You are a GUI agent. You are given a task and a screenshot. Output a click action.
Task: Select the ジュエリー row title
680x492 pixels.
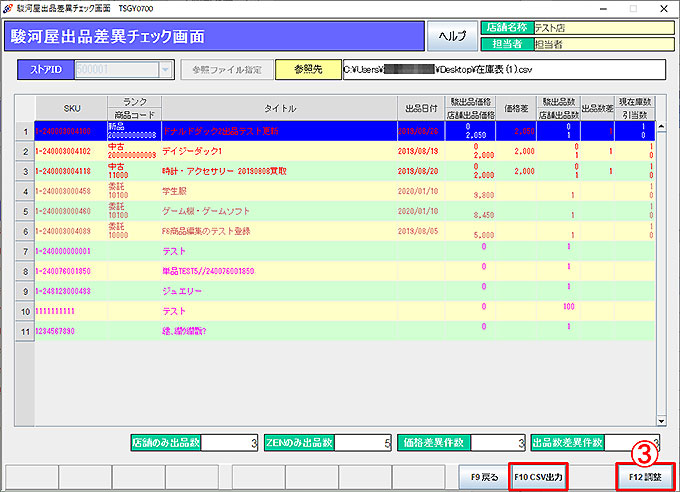[x=181, y=291]
